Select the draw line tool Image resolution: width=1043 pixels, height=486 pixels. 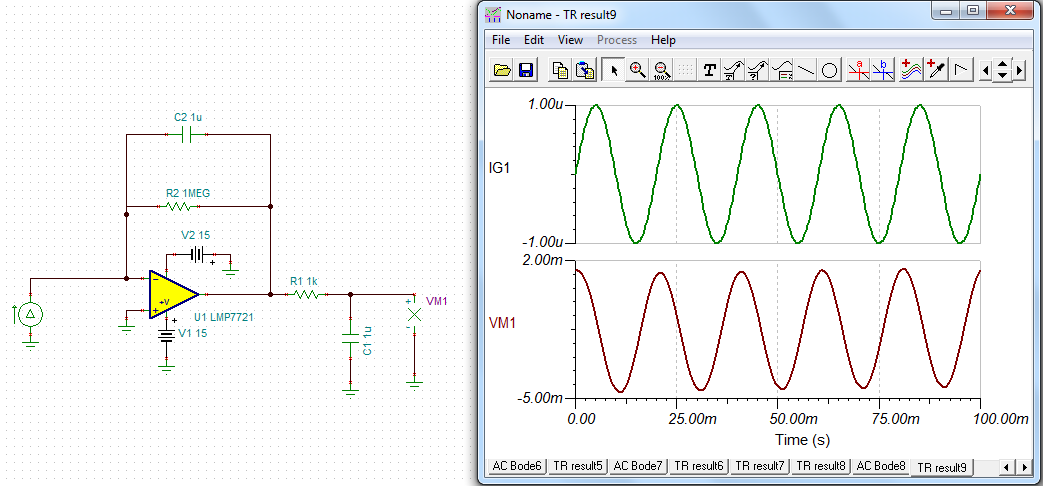point(806,70)
